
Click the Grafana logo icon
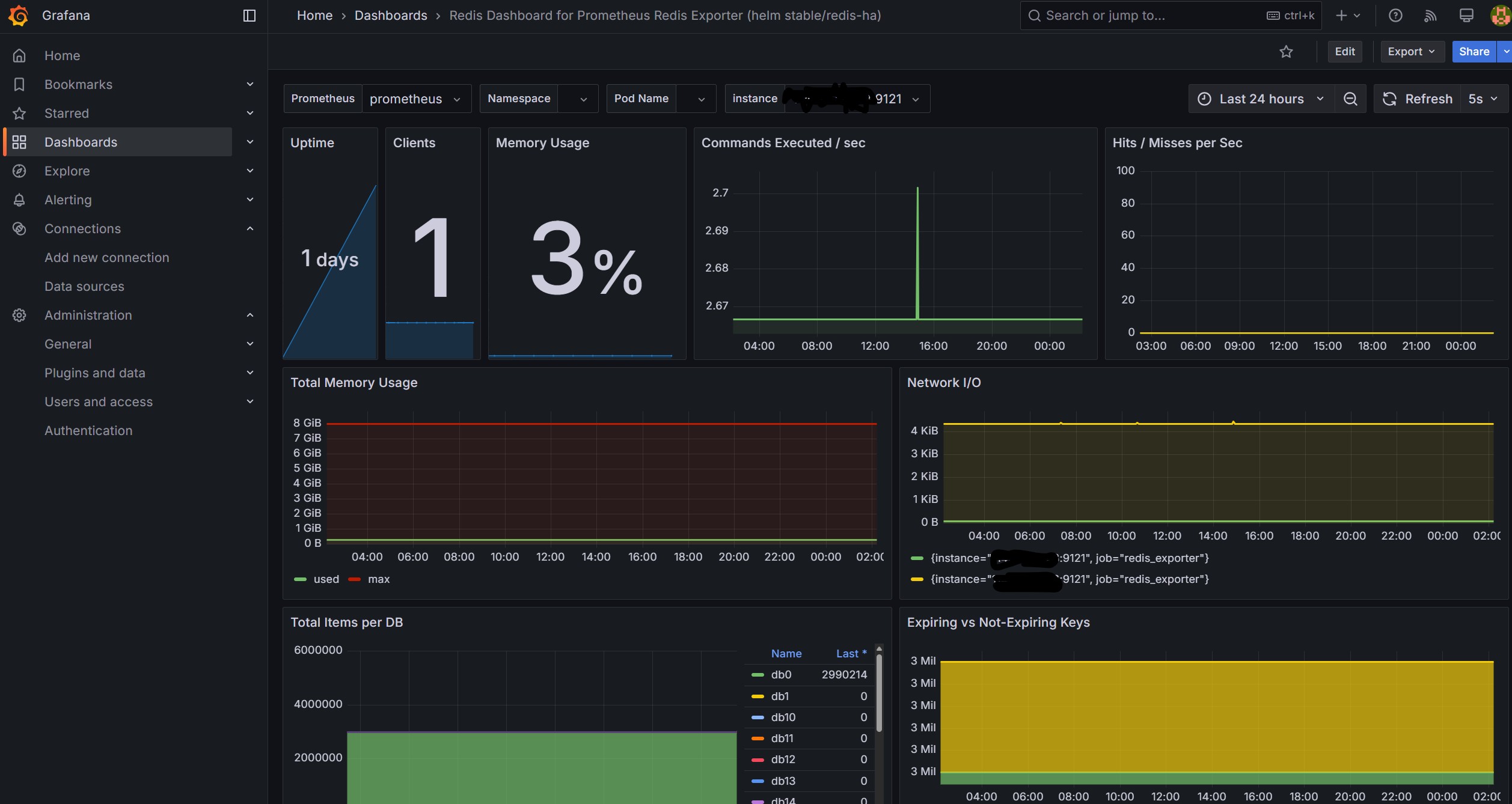coord(19,16)
